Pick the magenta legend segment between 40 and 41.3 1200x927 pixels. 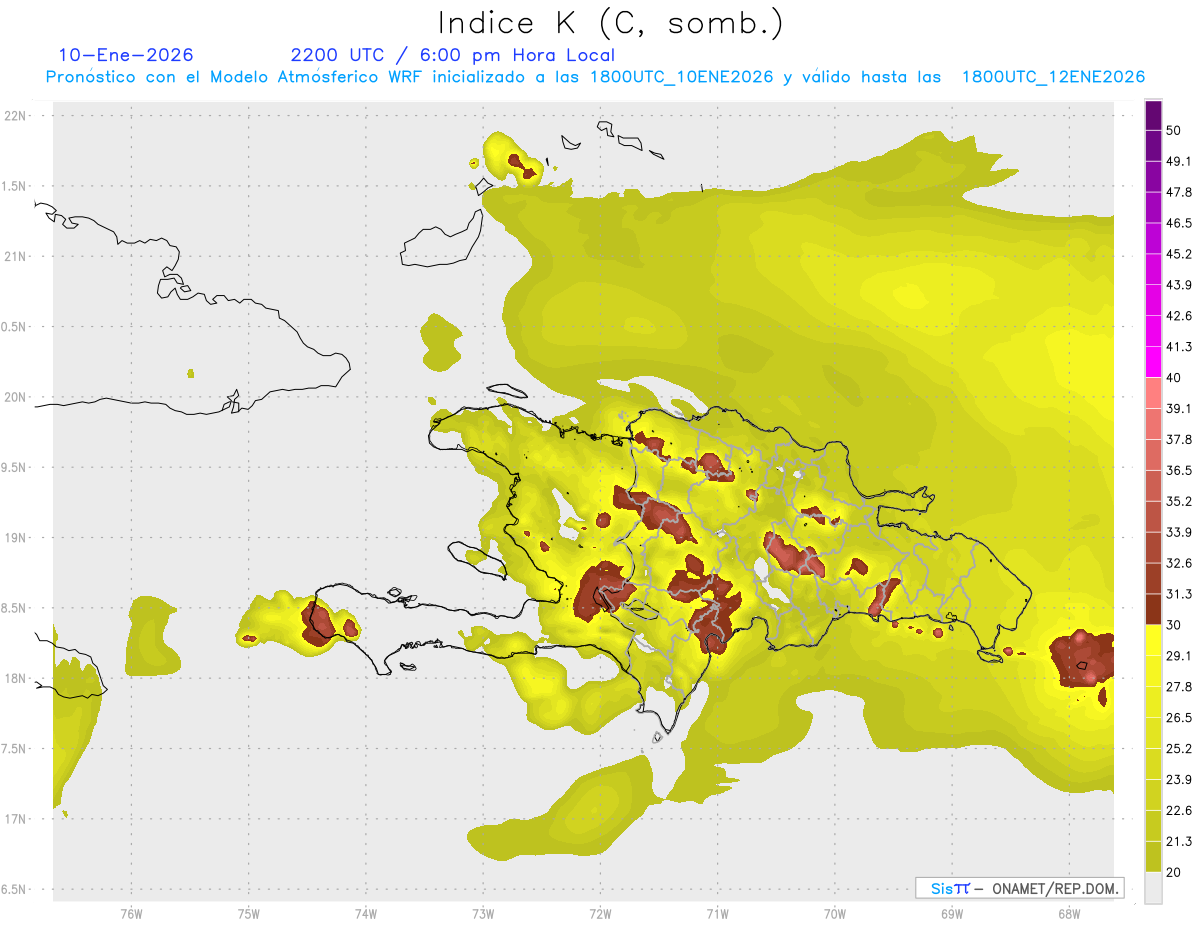pos(1153,362)
